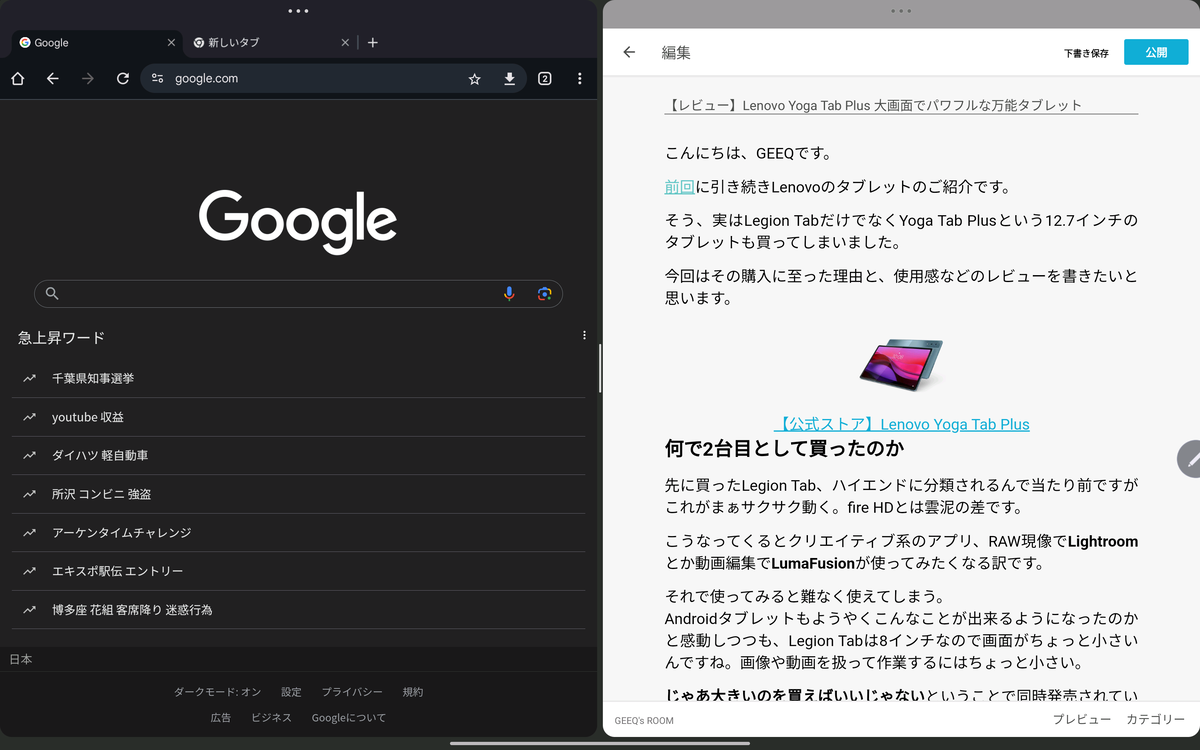Click the search magnifier icon
Image resolution: width=1200 pixels, height=750 pixels.
point(52,294)
